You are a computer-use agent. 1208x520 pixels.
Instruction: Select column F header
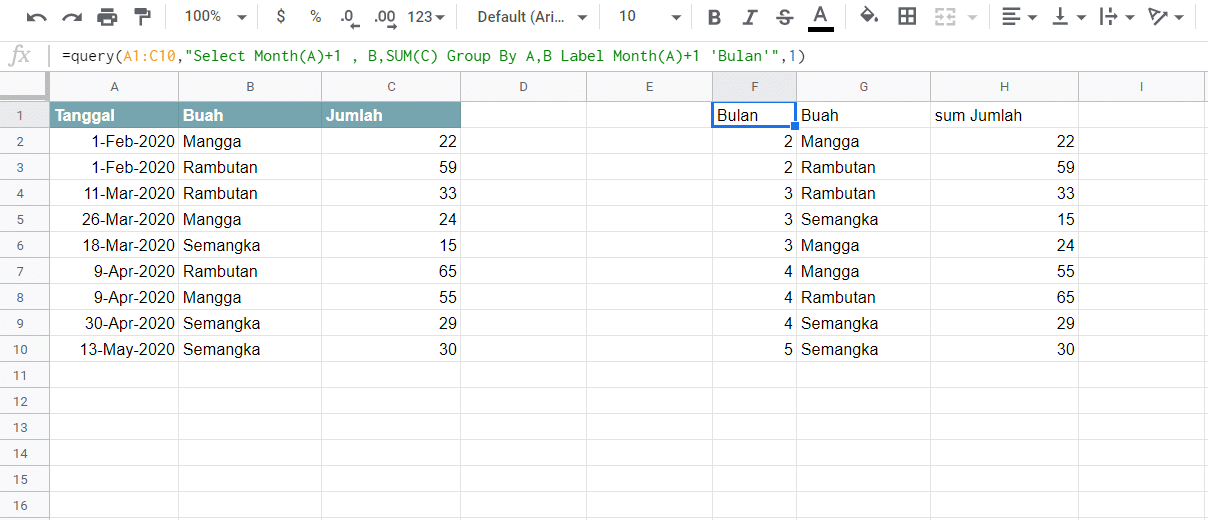click(754, 87)
